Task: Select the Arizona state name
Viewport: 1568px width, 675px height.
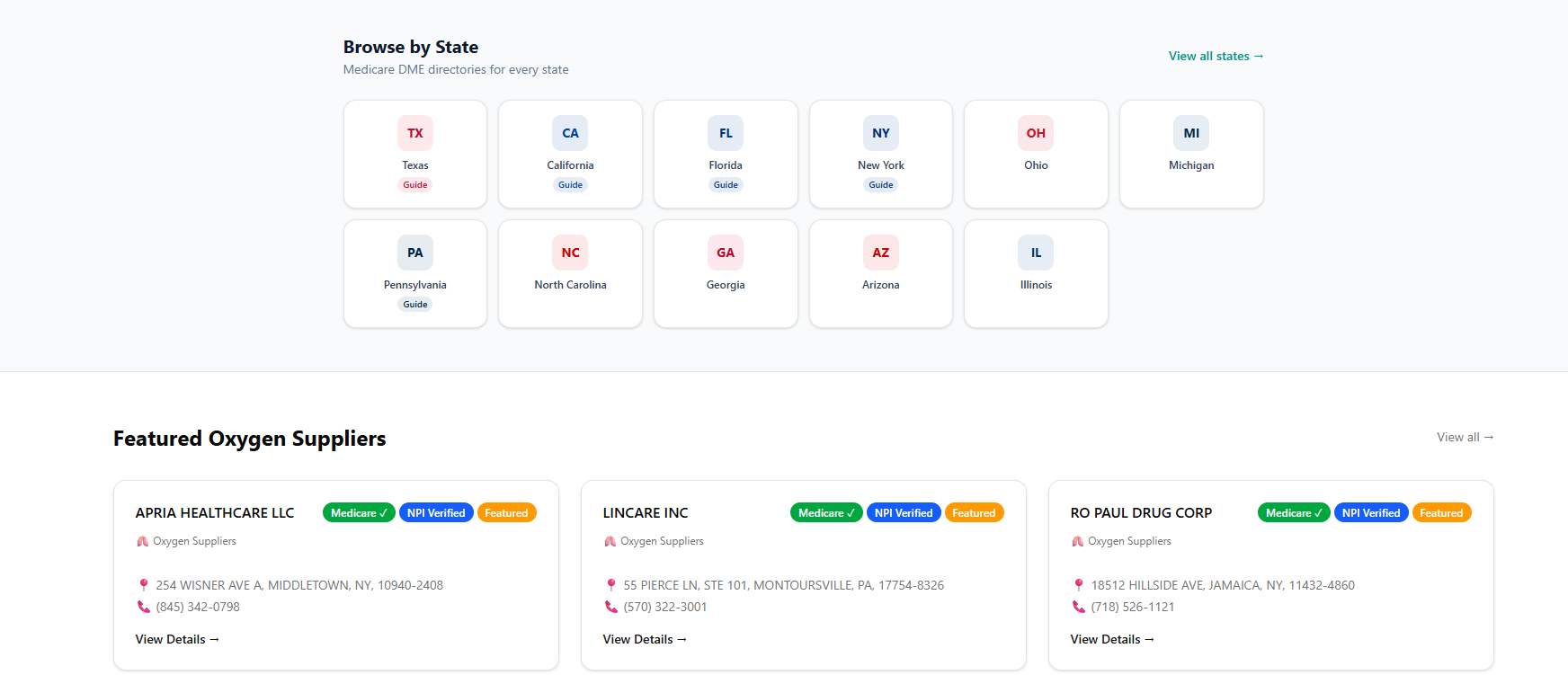Action: coord(881,285)
